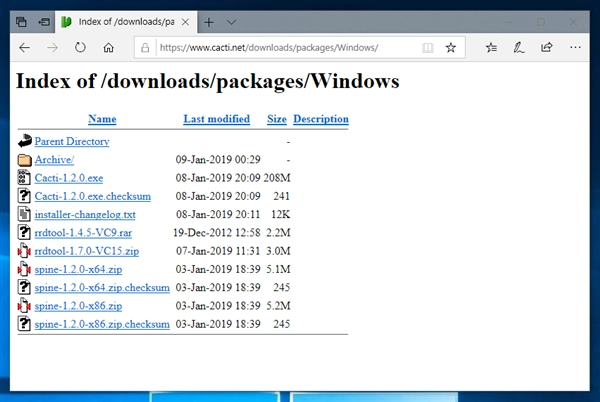Click the address bar URL

(269, 48)
